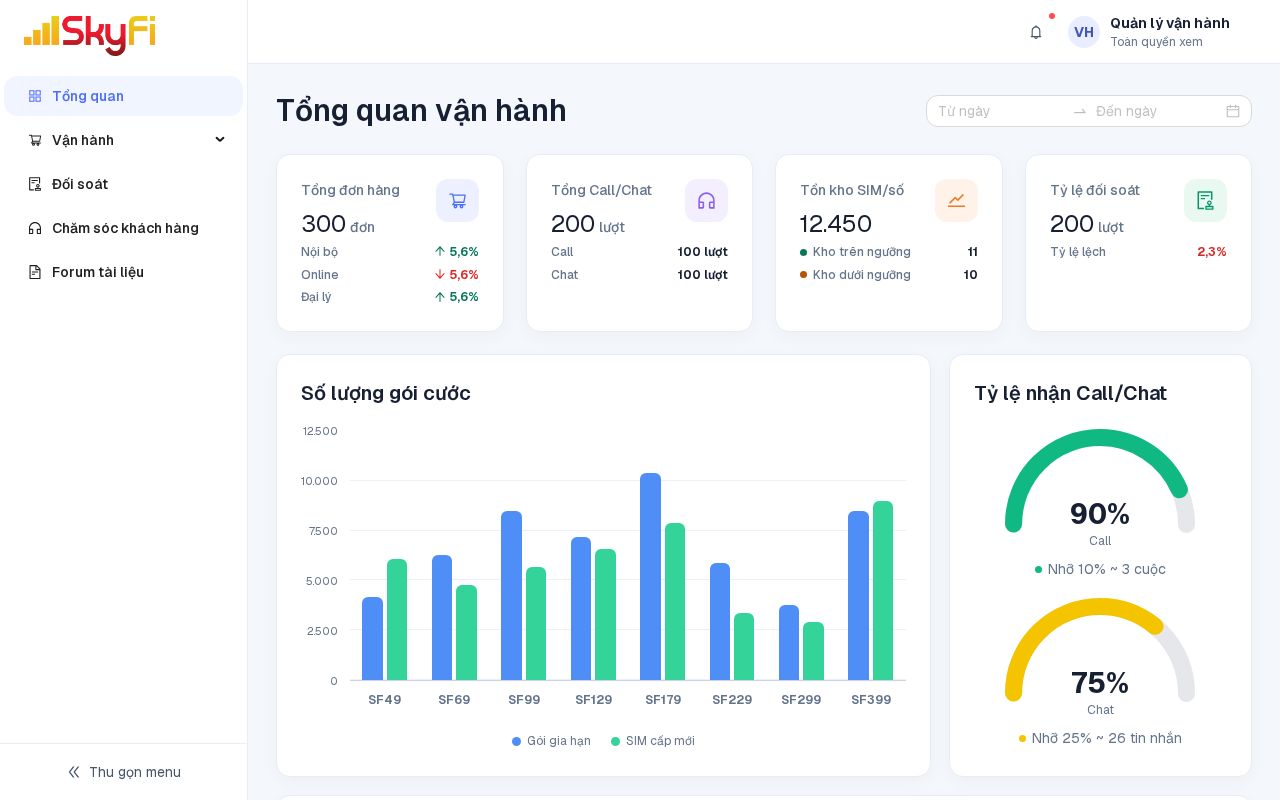Click the "2,3%" deviation value

[x=1212, y=252]
